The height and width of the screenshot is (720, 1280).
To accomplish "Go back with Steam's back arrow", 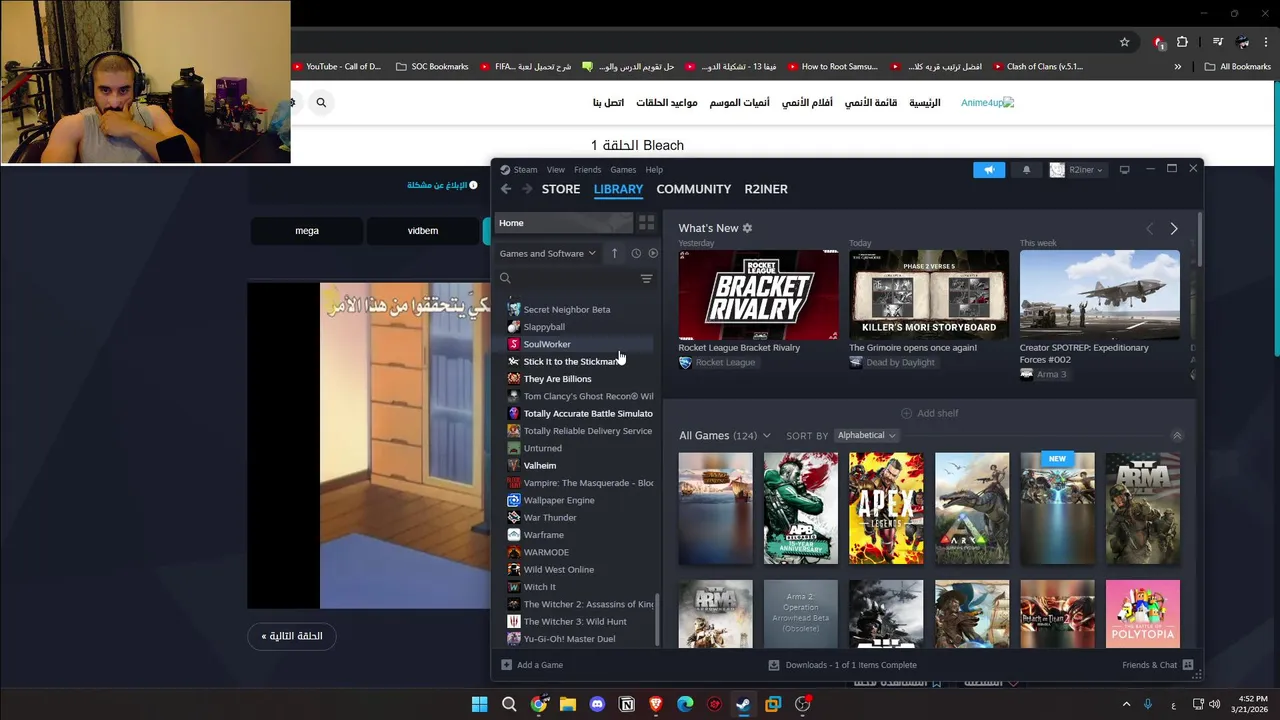I will (x=506, y=189).
